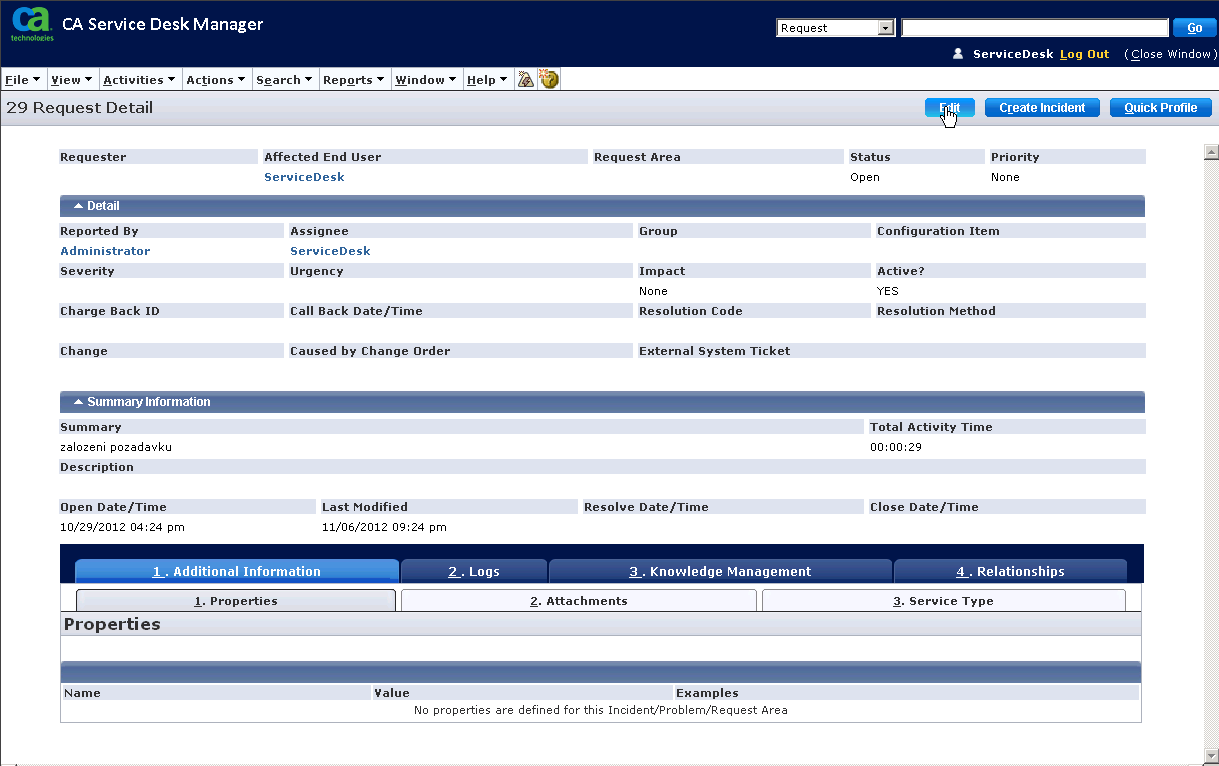Click the Open Date value 10/29/2012 04:24 pm

point(122,527)
